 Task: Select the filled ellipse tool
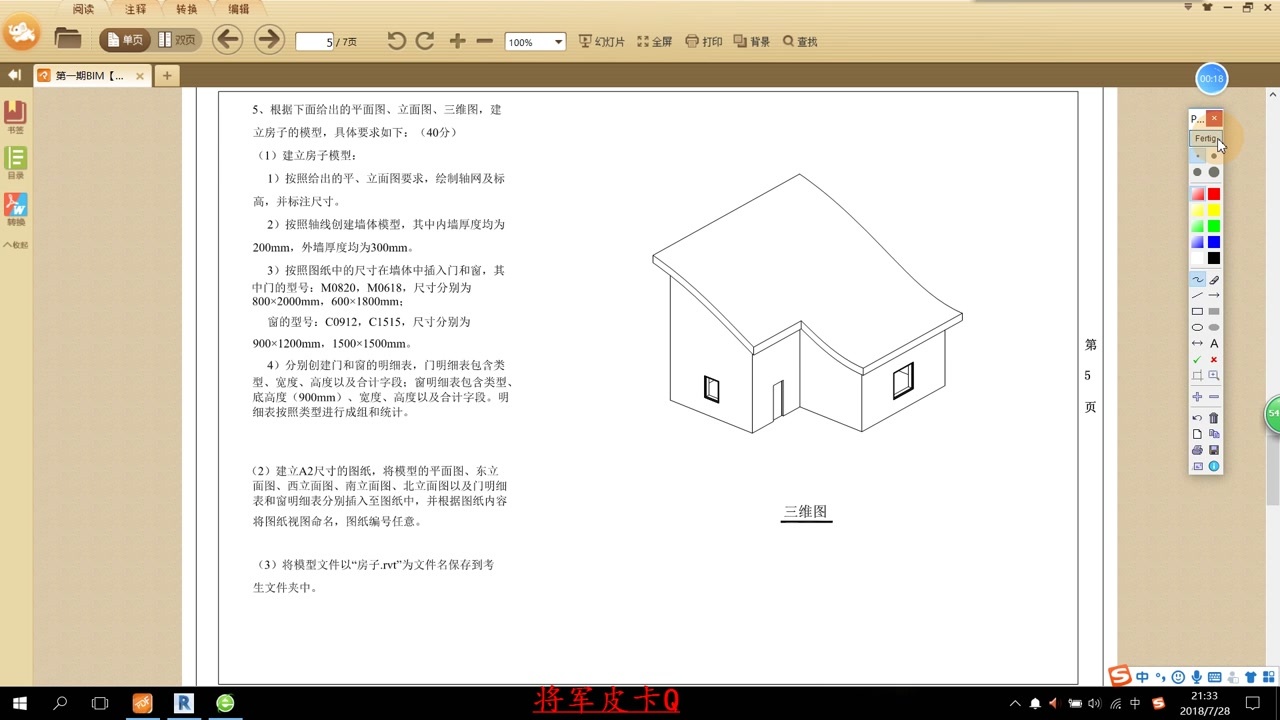coord(1214,328)
